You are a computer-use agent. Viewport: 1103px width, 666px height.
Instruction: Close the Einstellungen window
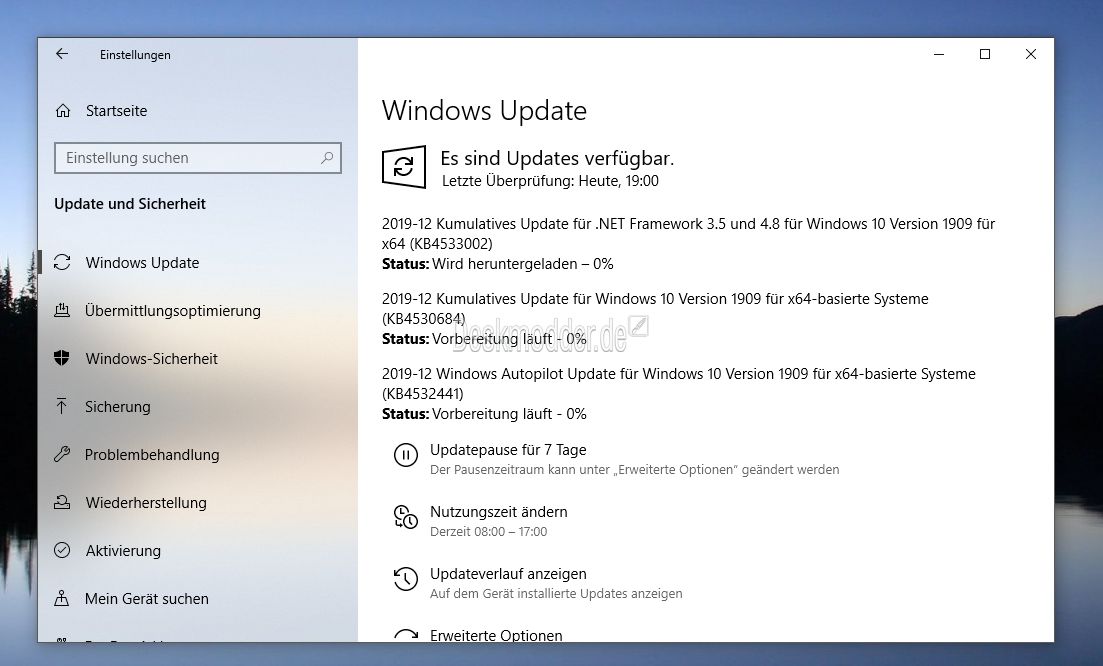click(1031, 54)
